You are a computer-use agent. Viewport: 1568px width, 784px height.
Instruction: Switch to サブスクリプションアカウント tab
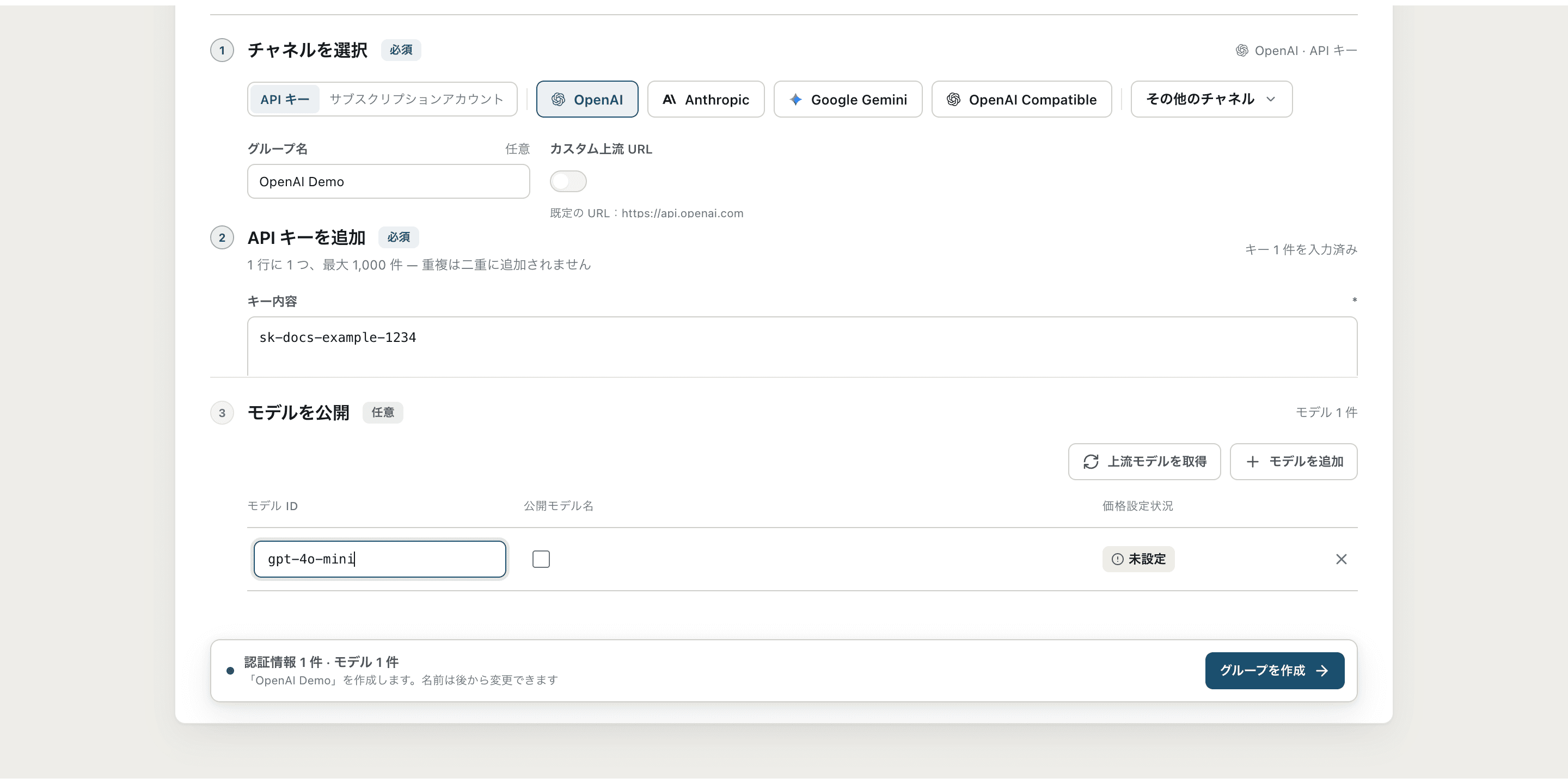[x=416, y=99]
